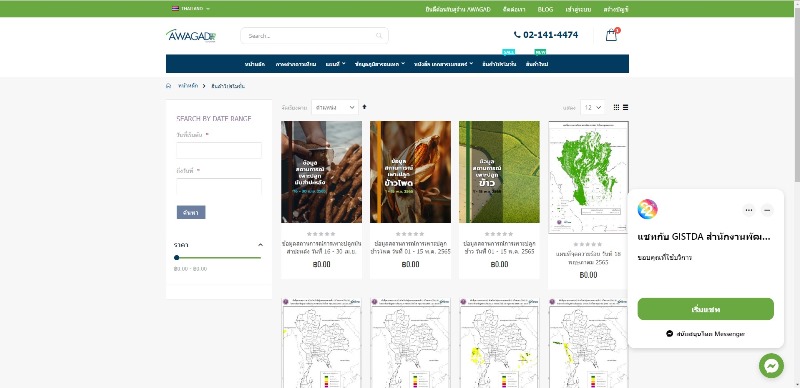Open the items per page dropdown
The image size is (800, 388).
click(592, 107)
